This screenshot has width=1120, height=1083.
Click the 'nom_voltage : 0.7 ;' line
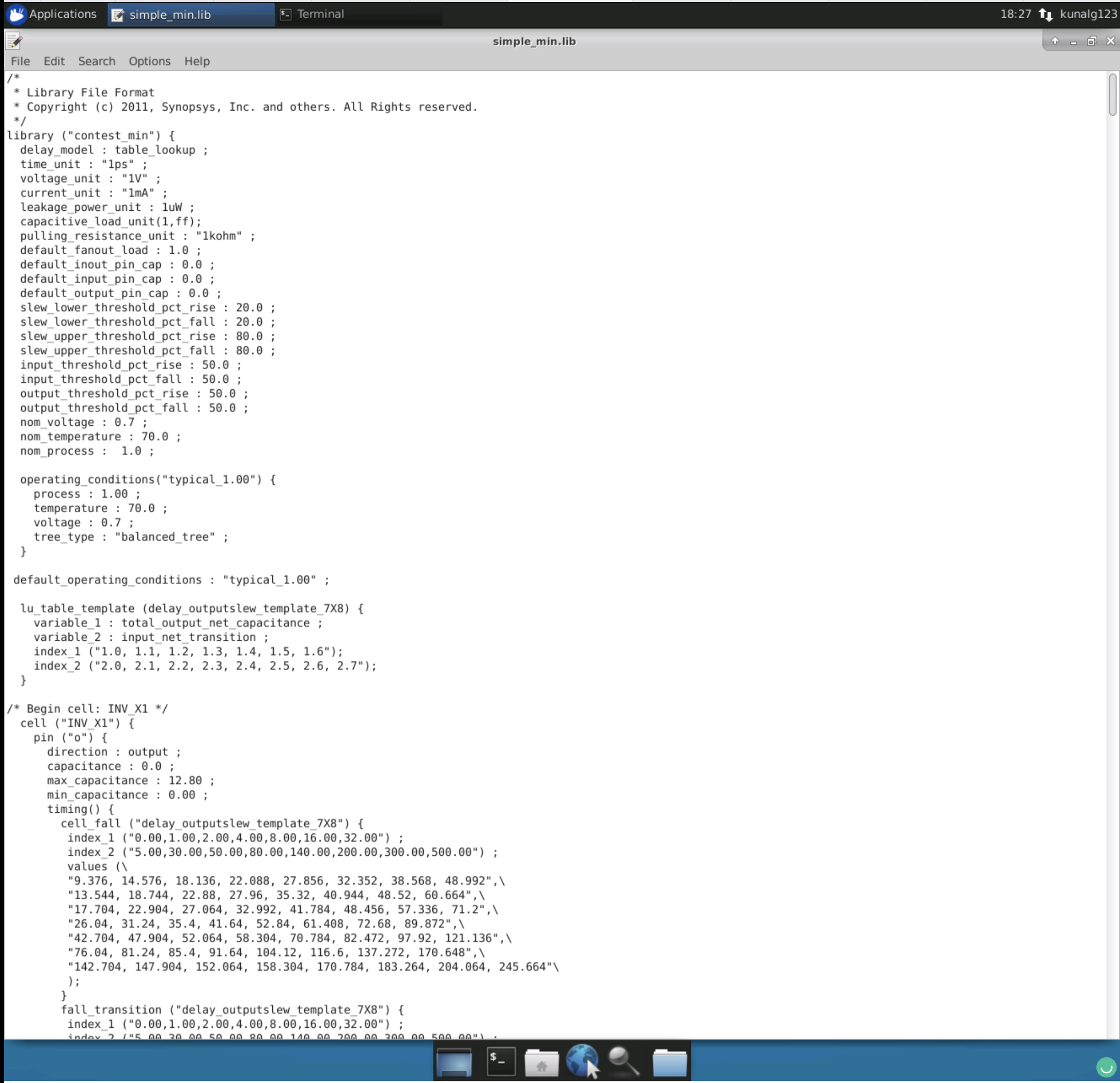tap(83, 422)
